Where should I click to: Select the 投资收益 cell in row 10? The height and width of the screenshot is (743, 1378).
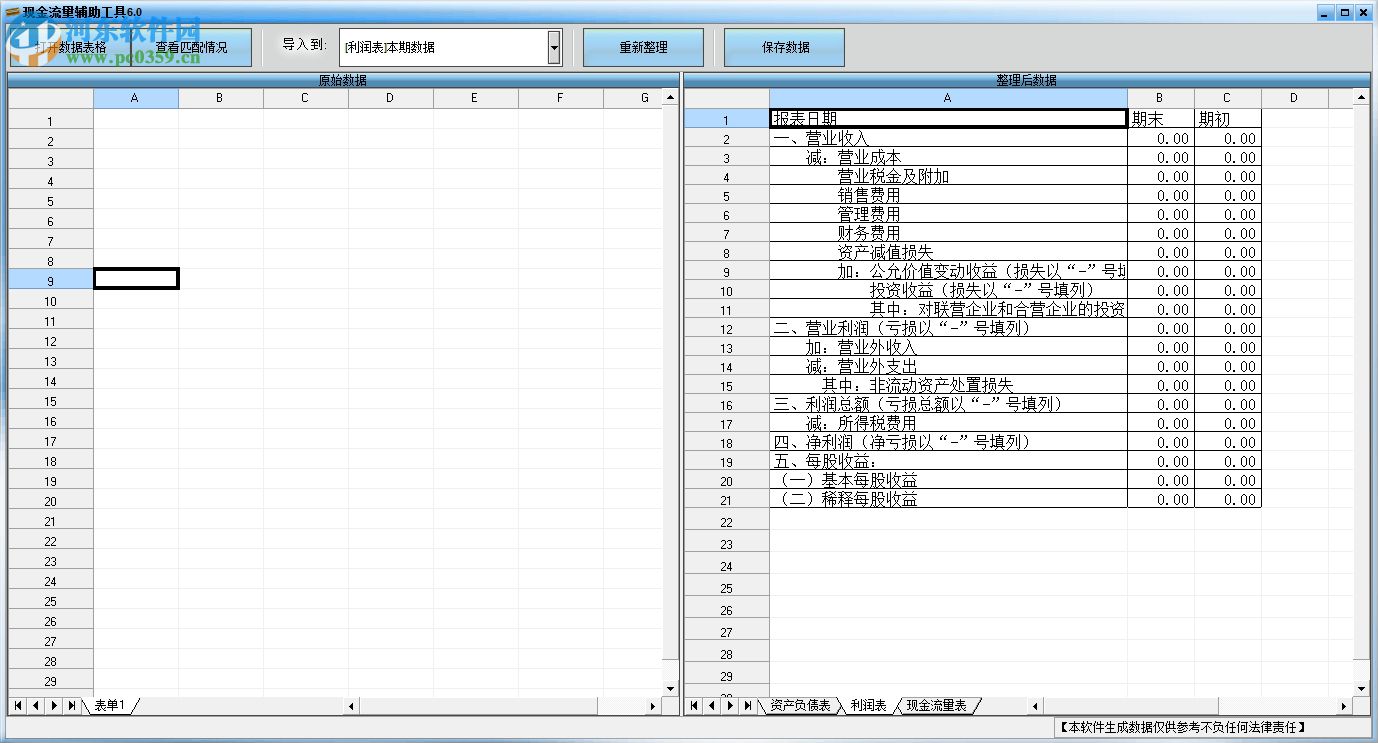pos(948,290)
